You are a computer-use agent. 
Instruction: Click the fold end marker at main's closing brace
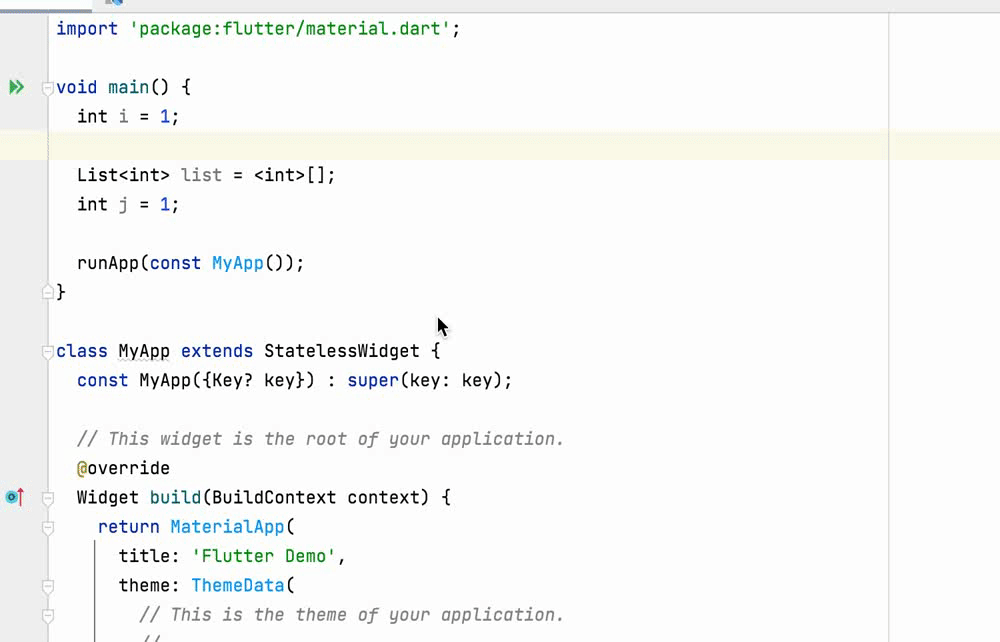47,292
